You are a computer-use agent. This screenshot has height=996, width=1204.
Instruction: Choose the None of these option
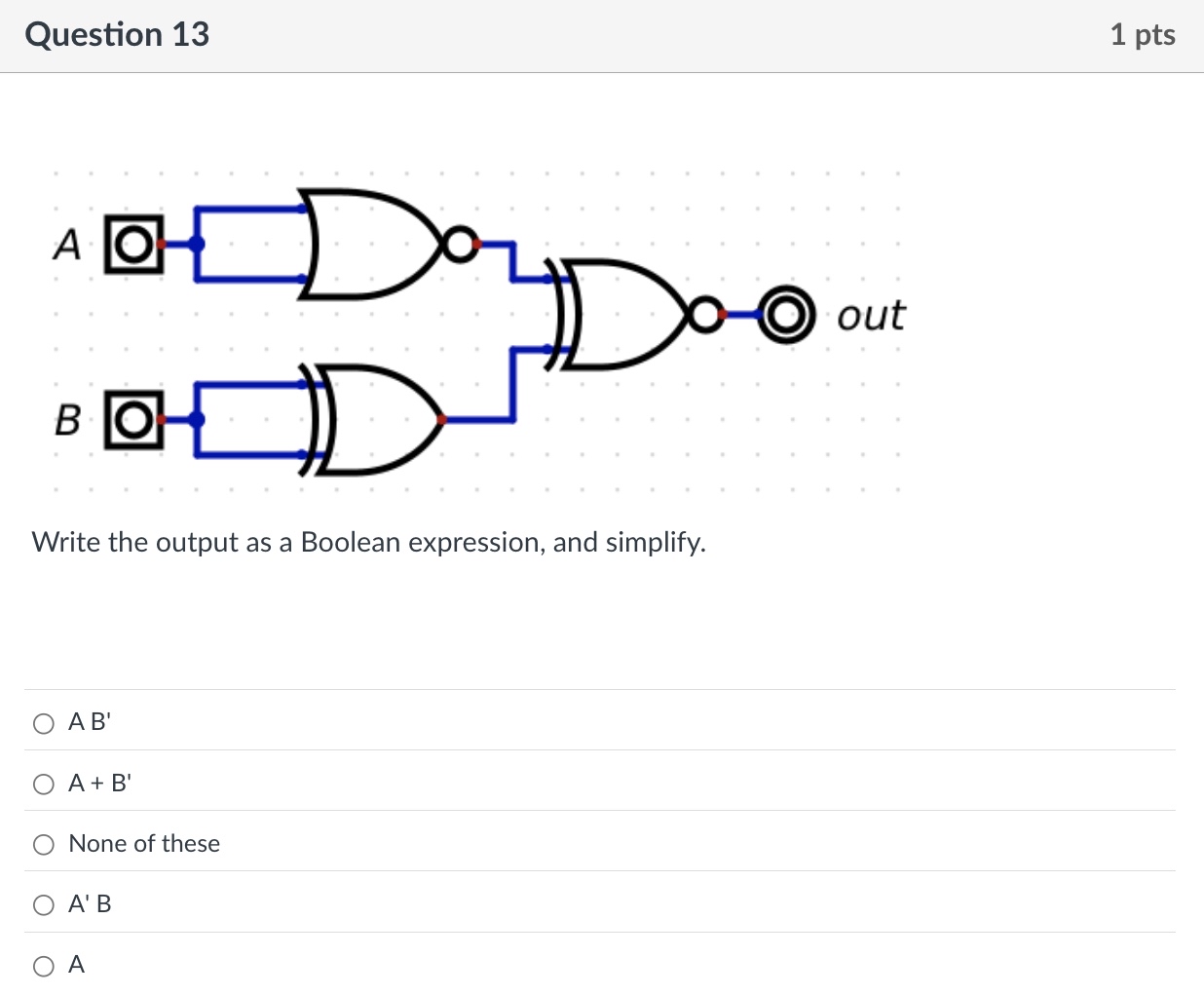[x=43, y=845]
